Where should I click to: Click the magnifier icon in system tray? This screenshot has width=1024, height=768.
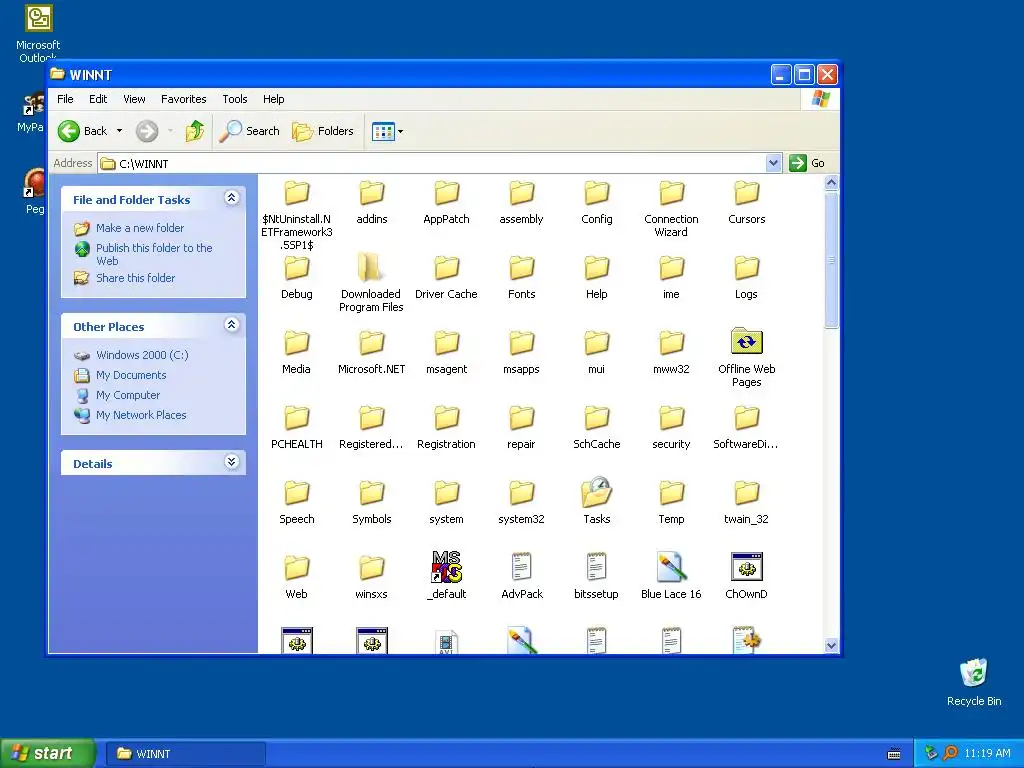950,753
